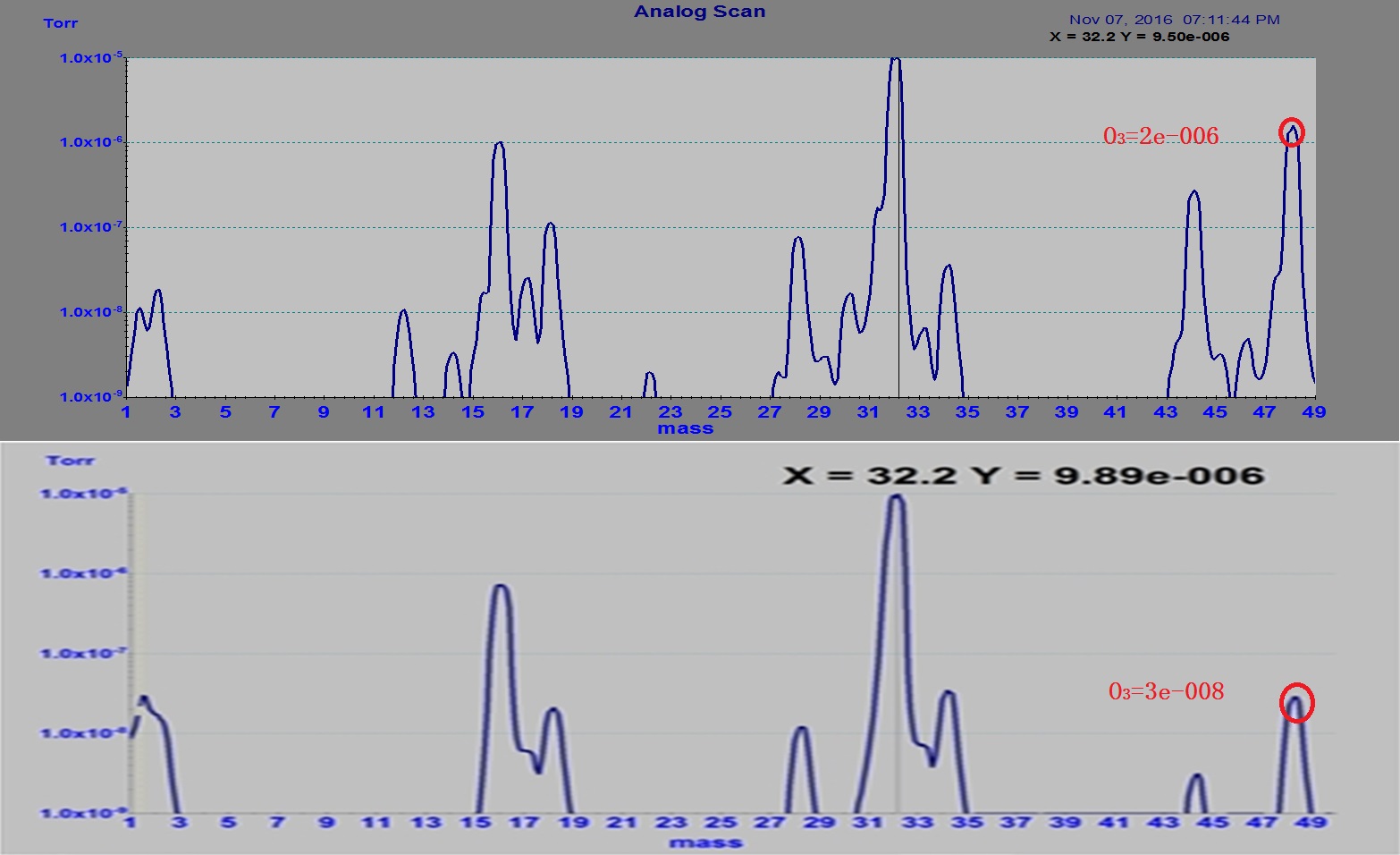Click the mass 16 peak tip in the bottom chart
The image size is (1400, 855).
tap(500, 586)
